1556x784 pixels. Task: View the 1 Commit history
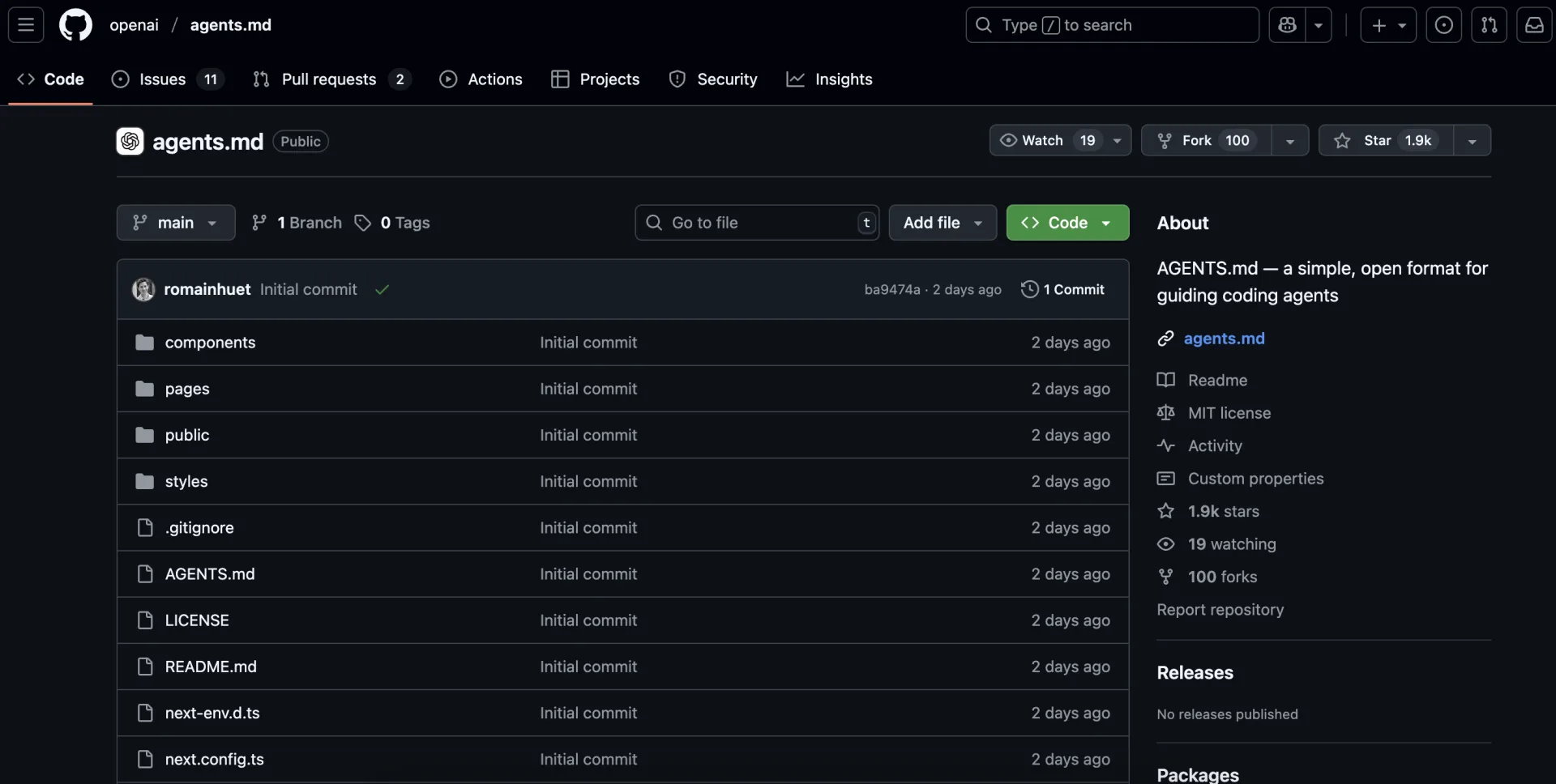(x=1062, y=289)
